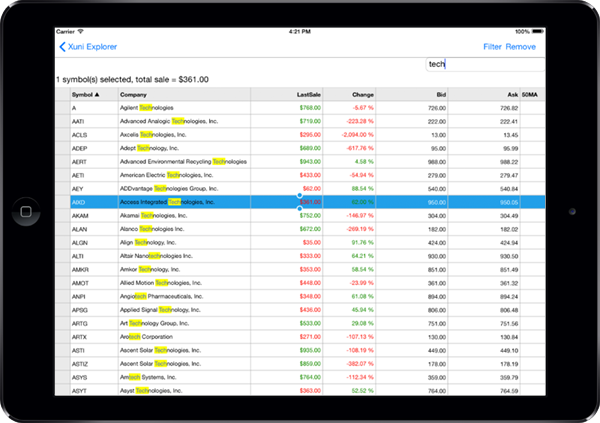The height and width of the screenshot is (423, 600).
Task: Select the AETI symbol cell
Action: tap(94, 175)
